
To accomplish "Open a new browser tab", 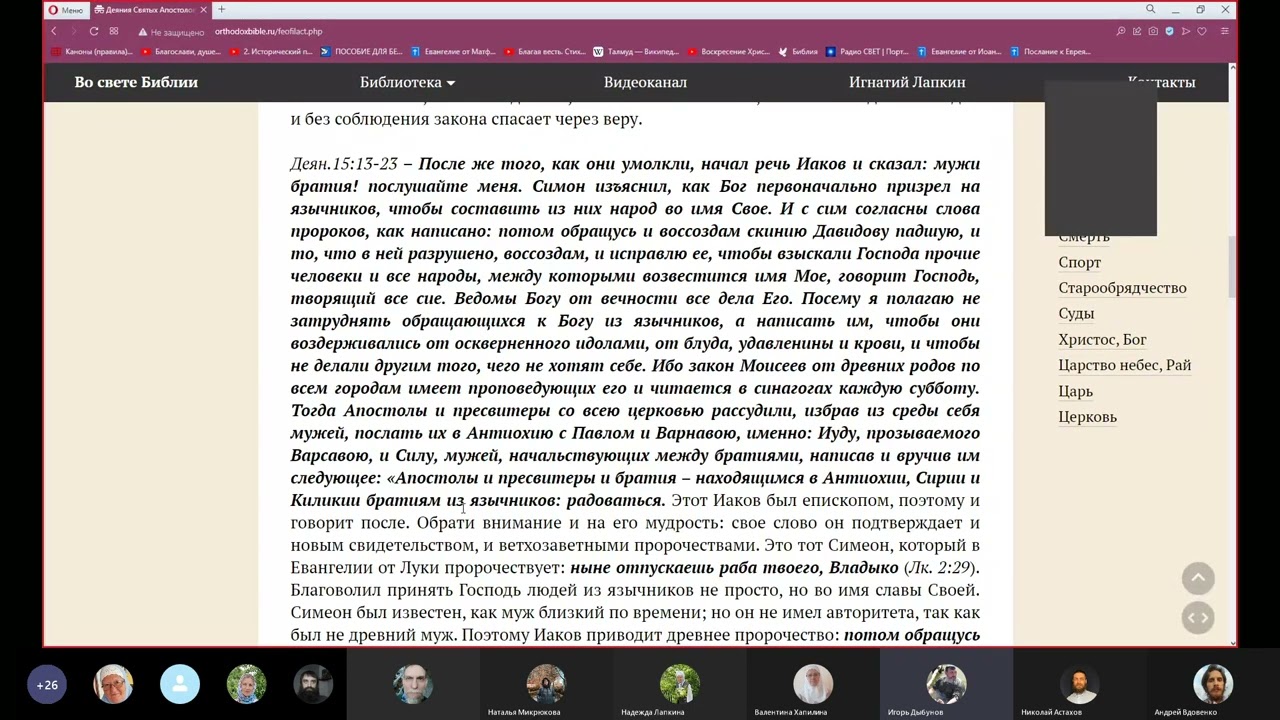I will [x=221, y=10].
